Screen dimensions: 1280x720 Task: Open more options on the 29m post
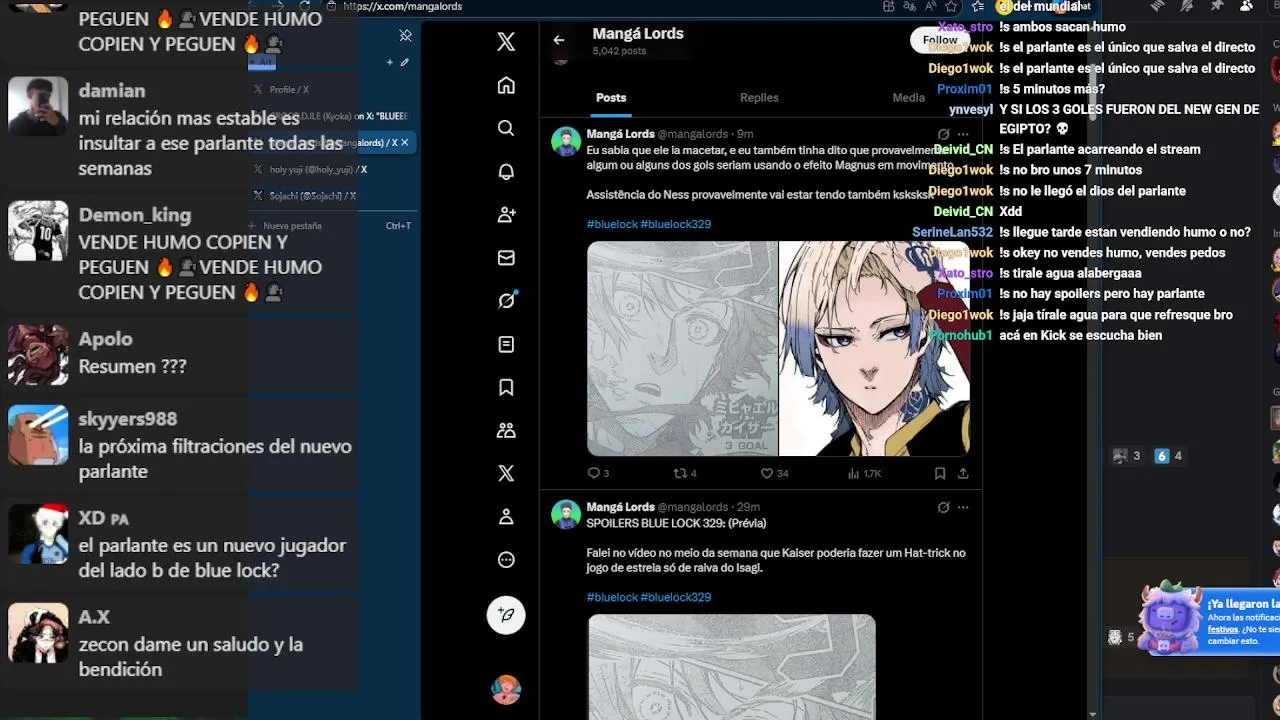[963, 507]
